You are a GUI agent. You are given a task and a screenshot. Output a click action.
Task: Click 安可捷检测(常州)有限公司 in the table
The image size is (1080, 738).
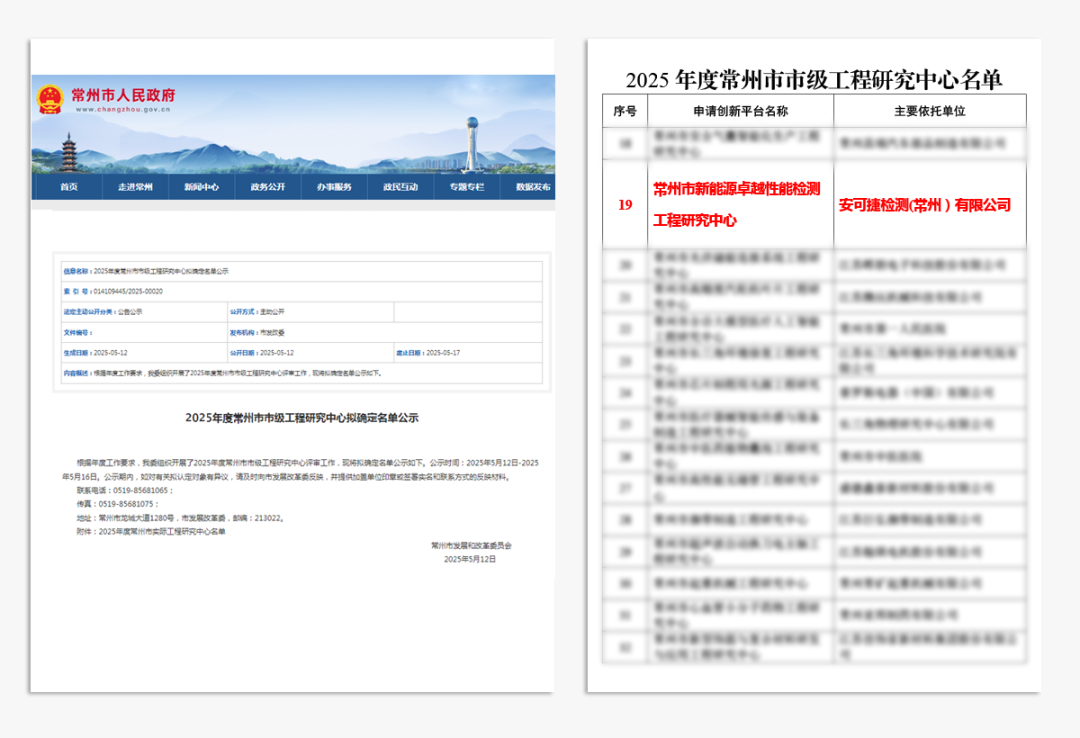click(925, 207)
